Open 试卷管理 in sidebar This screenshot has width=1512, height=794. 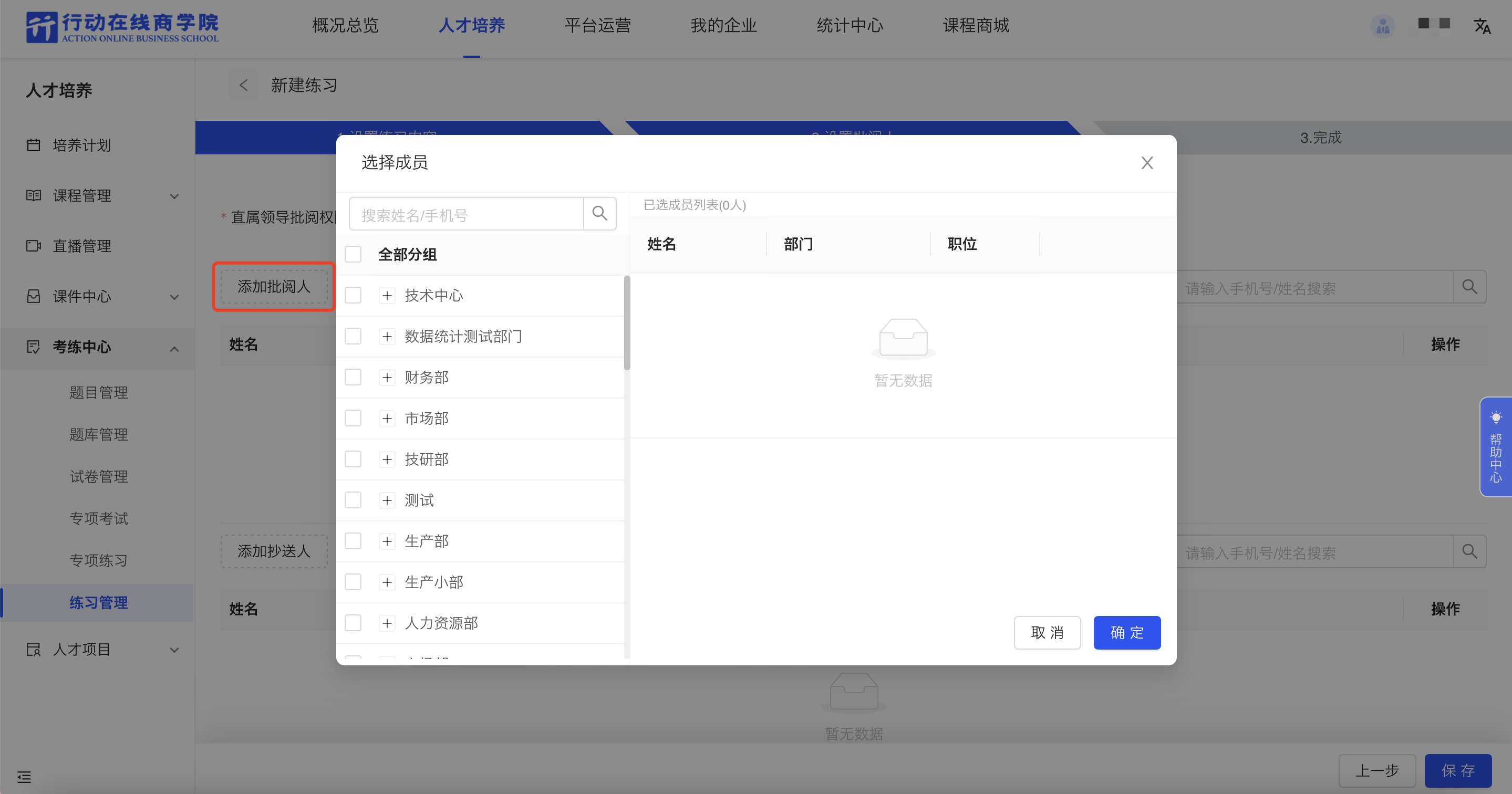tap(99, 476)
